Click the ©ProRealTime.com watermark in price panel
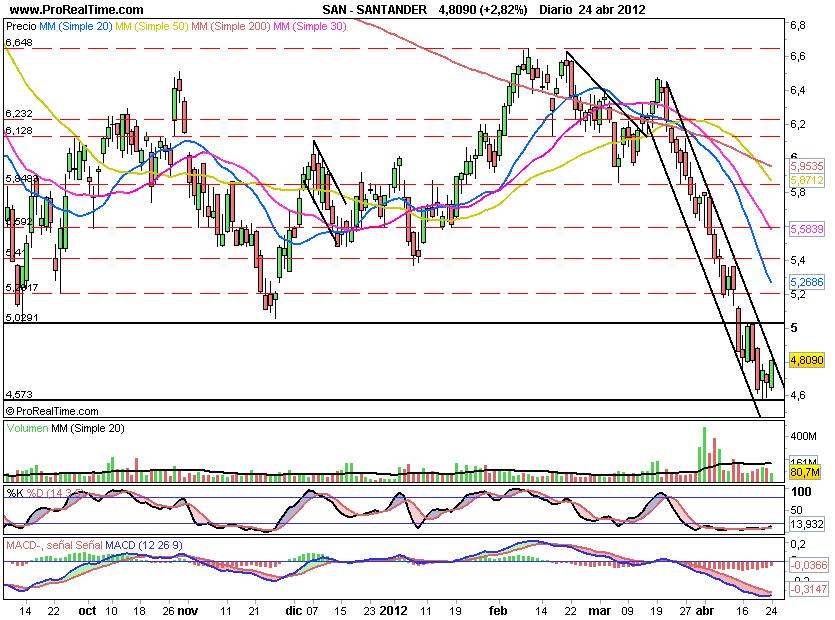 click(52, 411)
